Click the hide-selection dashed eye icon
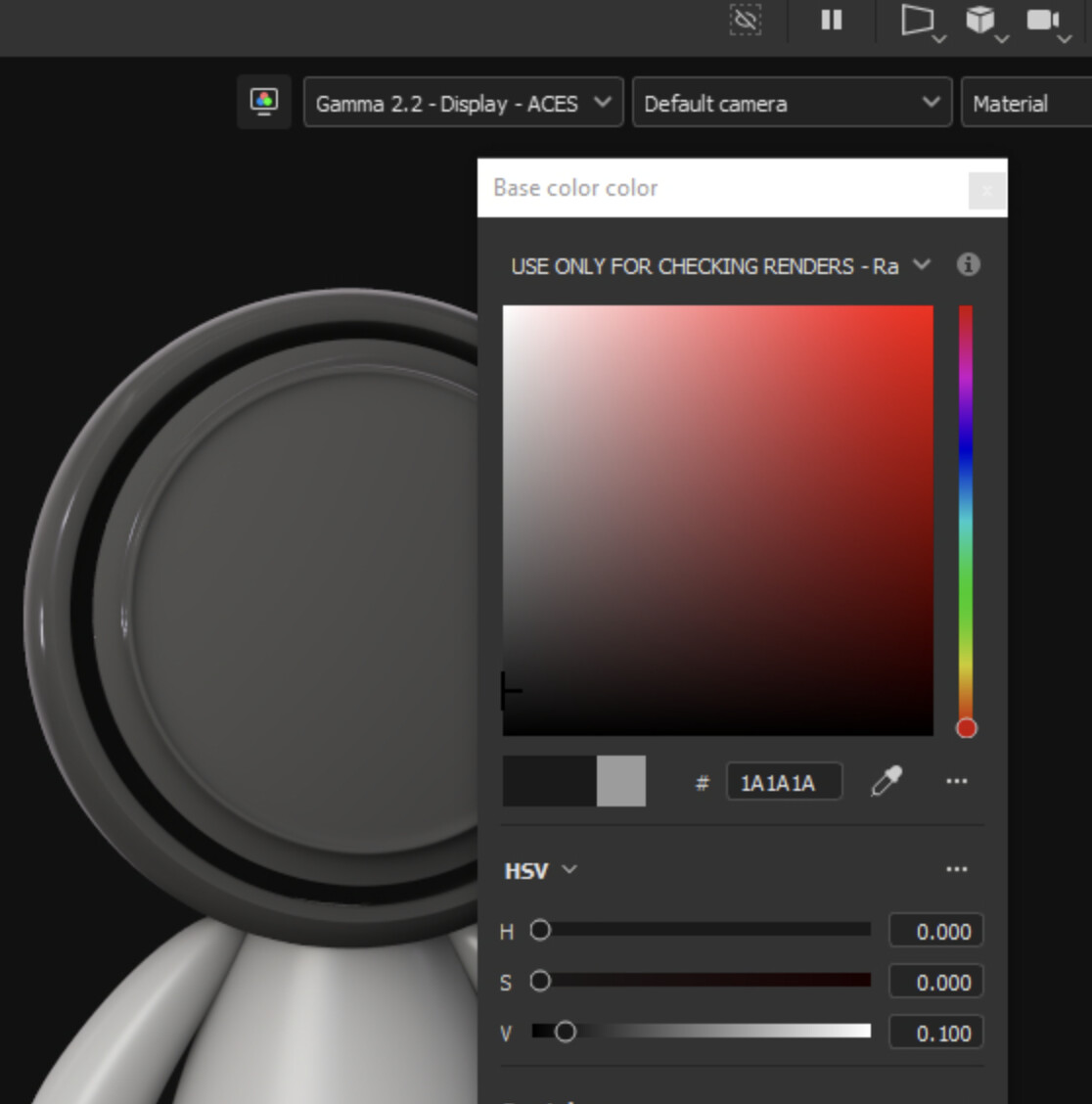 [x=746, y=20]
